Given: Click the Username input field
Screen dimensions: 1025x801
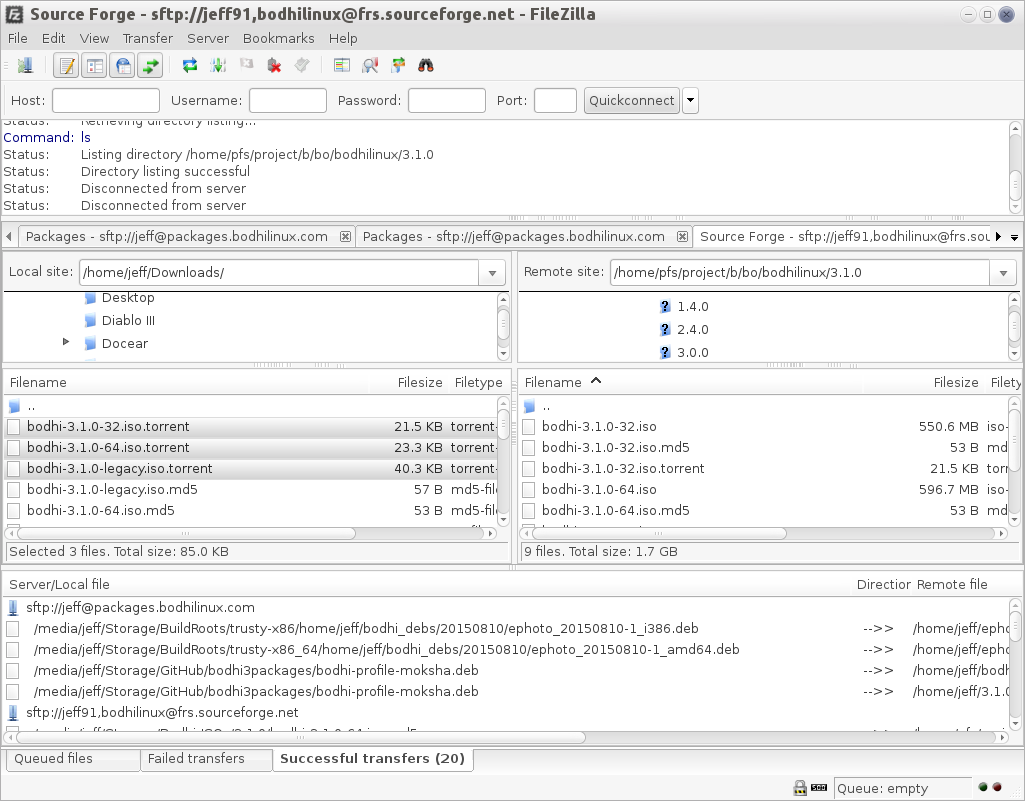Looking at the screenshot, I should pos(288,101).
